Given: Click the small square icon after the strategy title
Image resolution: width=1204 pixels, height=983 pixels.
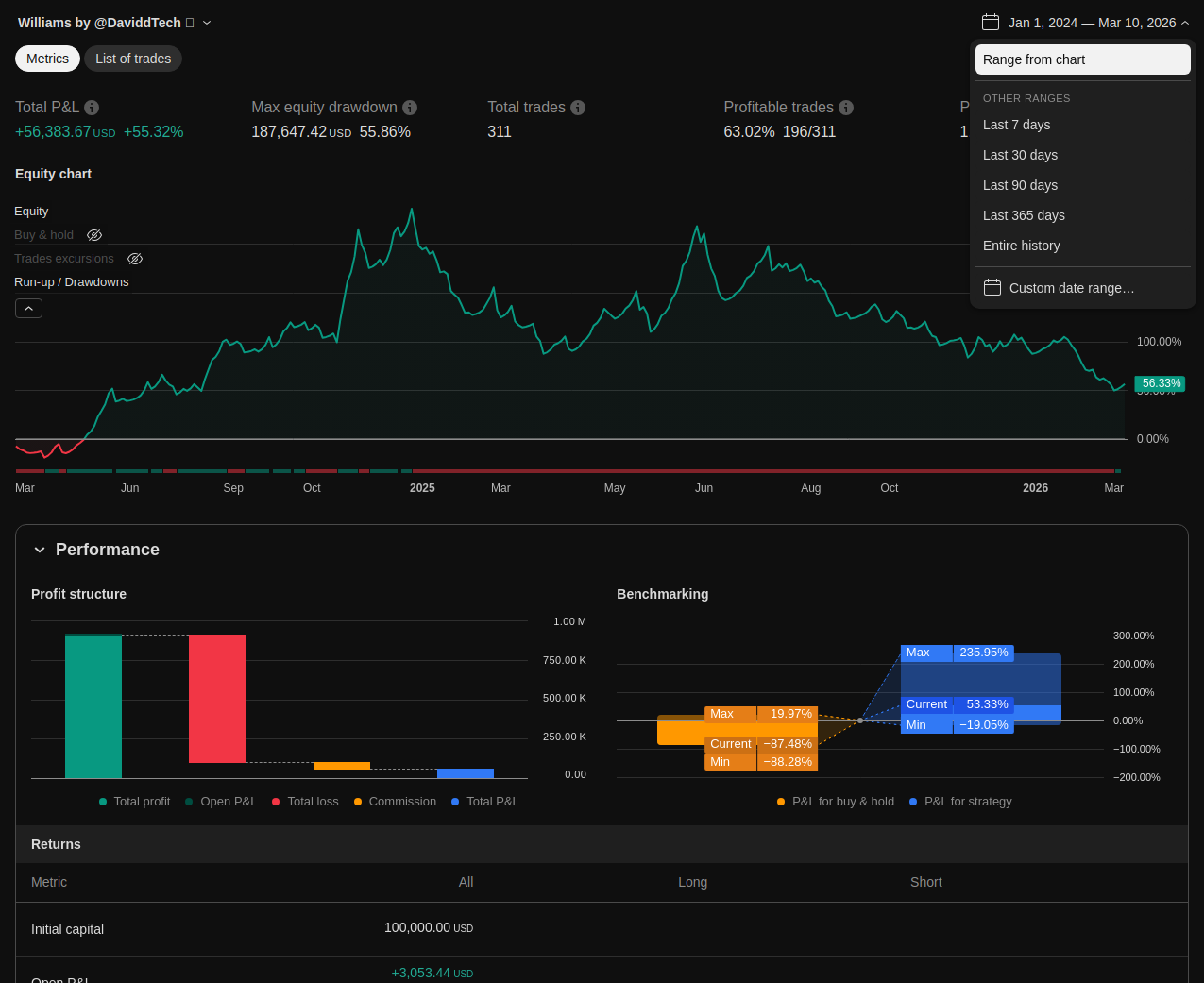Looking at the screenshot, I should pyautogui.click(x=190, y=23).
